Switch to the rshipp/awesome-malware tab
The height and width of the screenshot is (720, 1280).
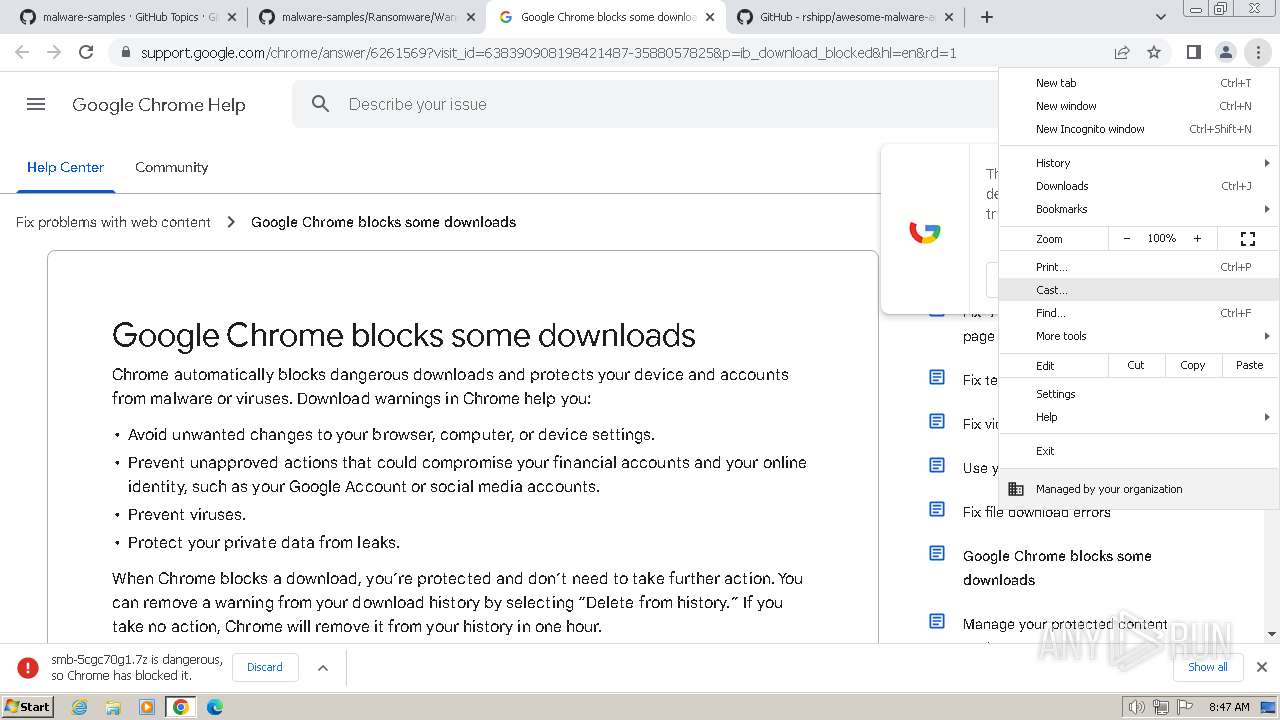845,17
